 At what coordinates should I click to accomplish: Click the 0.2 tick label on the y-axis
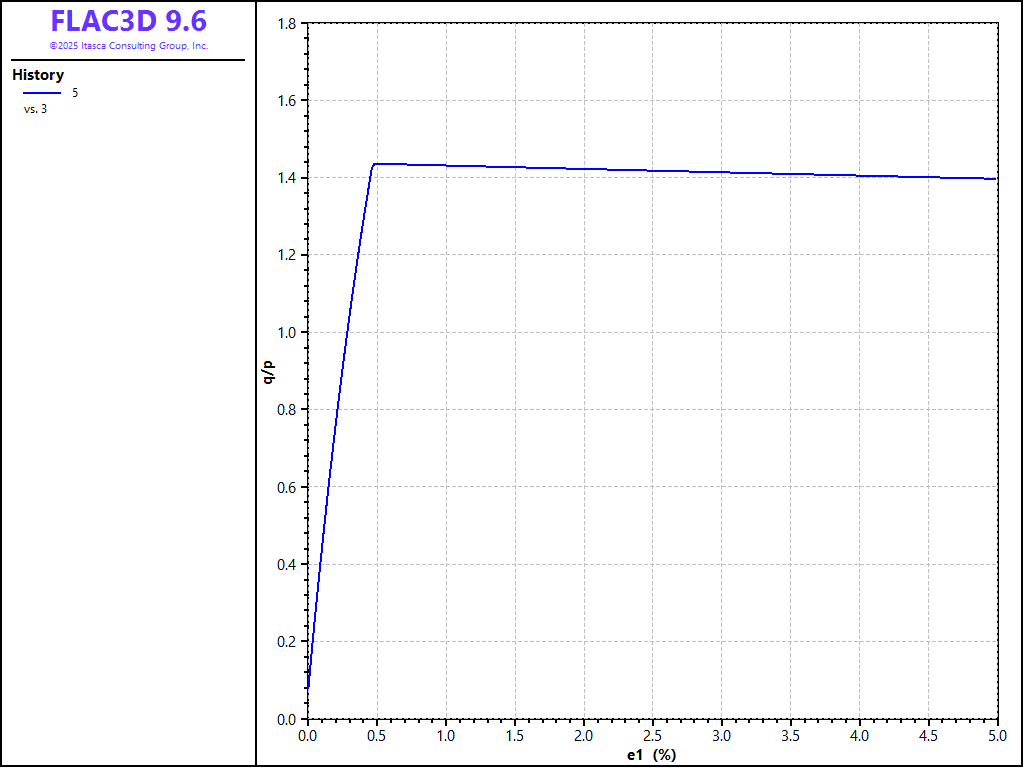[289, 642]
